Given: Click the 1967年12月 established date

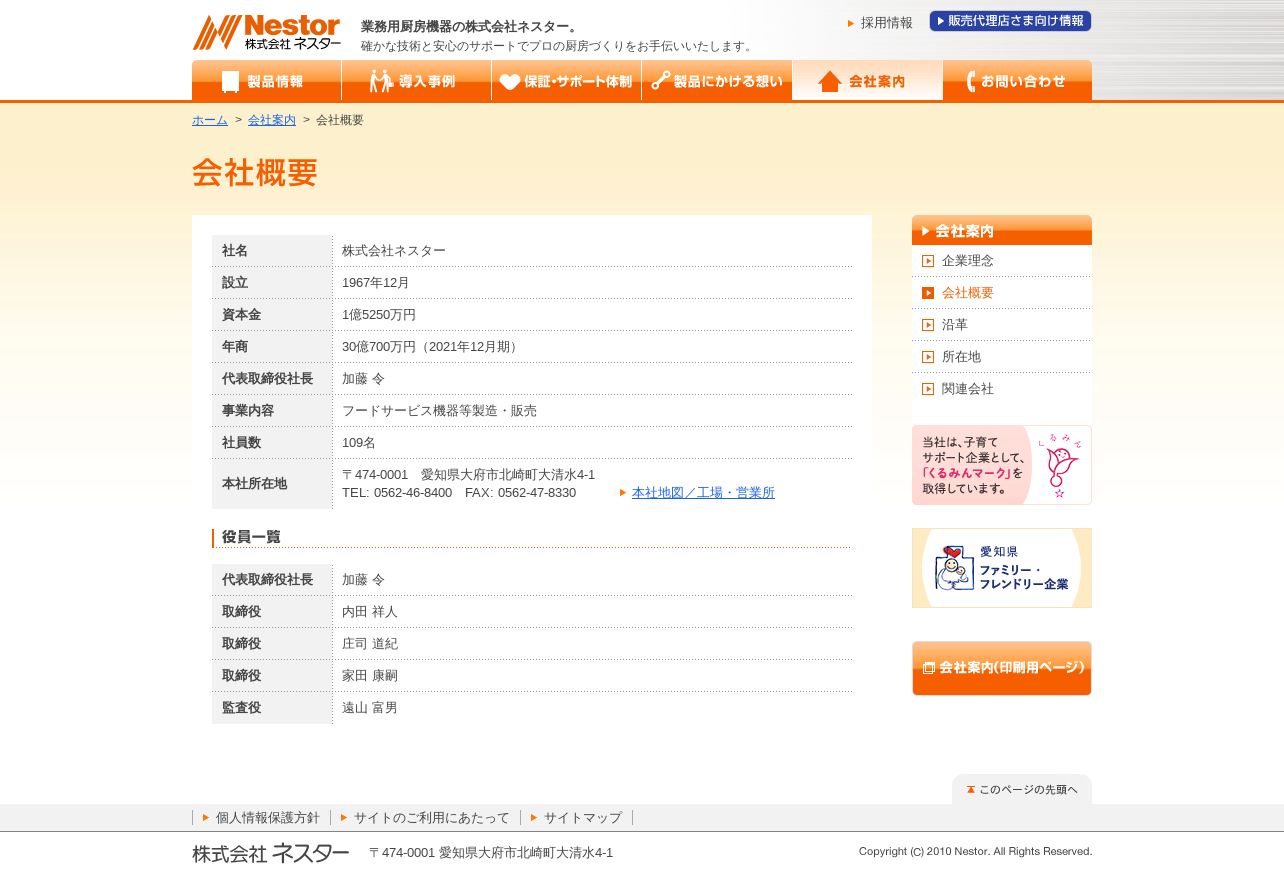Looking at the screenshot, I should coord(376,283).
